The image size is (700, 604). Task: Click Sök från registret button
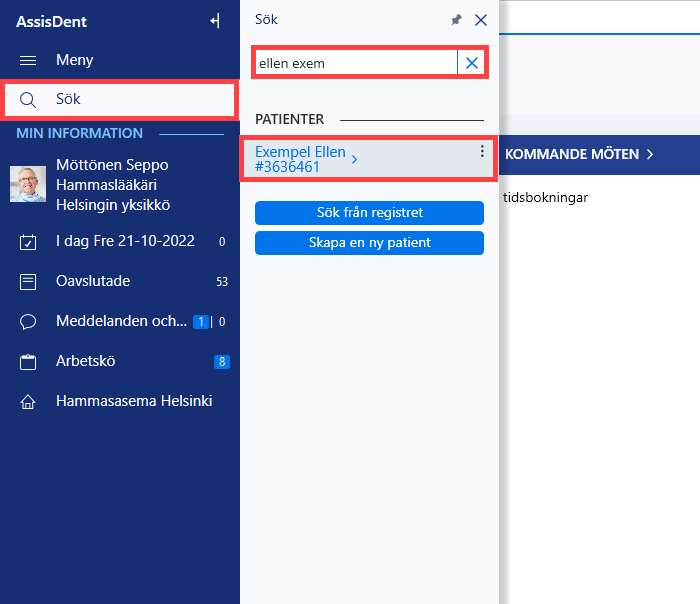(x=369, y=212)
